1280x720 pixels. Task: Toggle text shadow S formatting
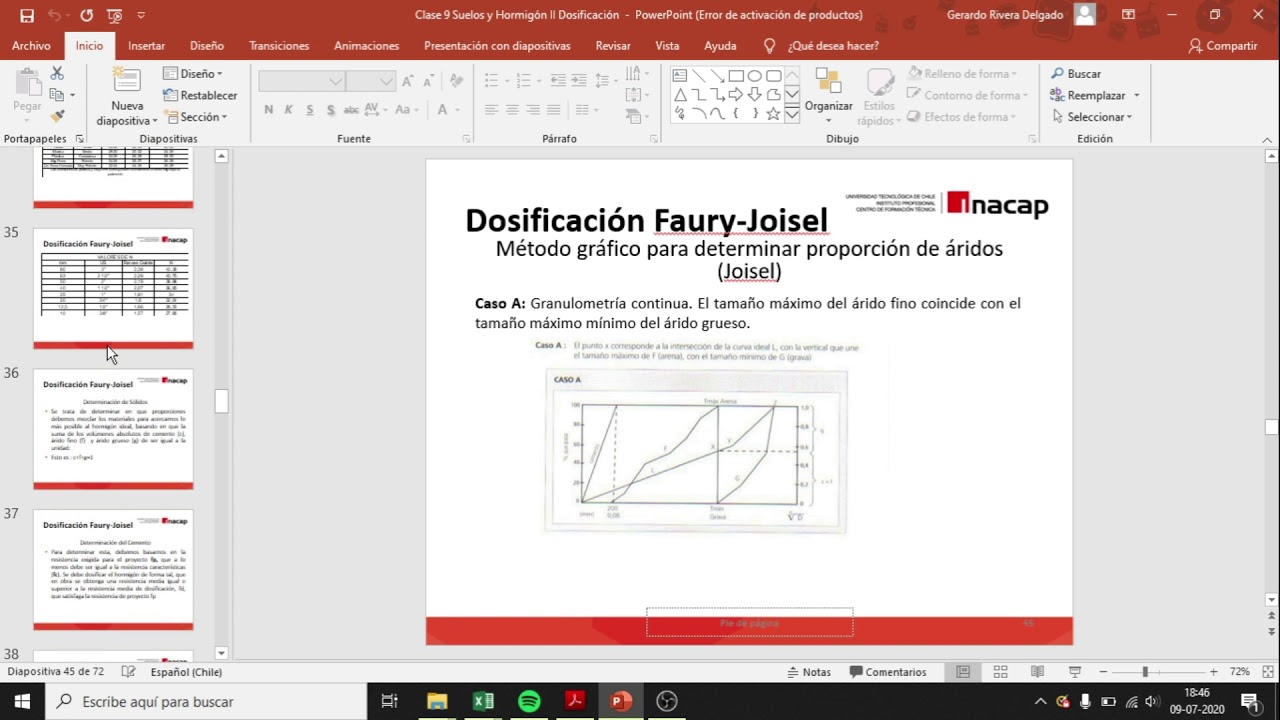[x=330, y=110]
